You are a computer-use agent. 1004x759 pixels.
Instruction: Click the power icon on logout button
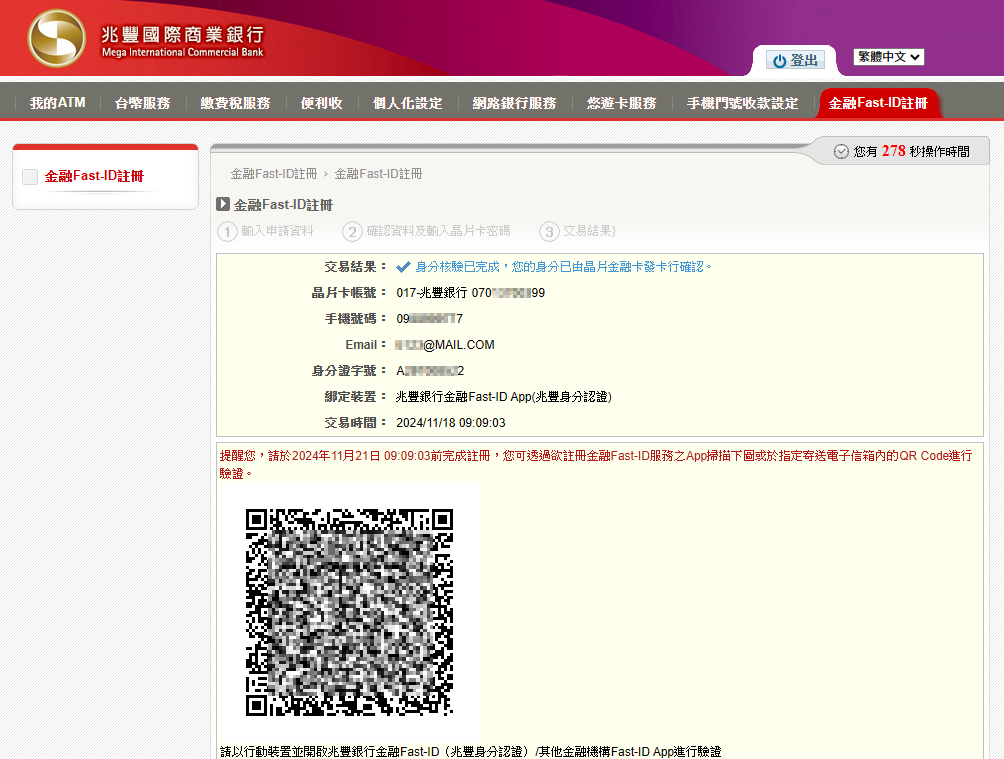tap(779, 61)
